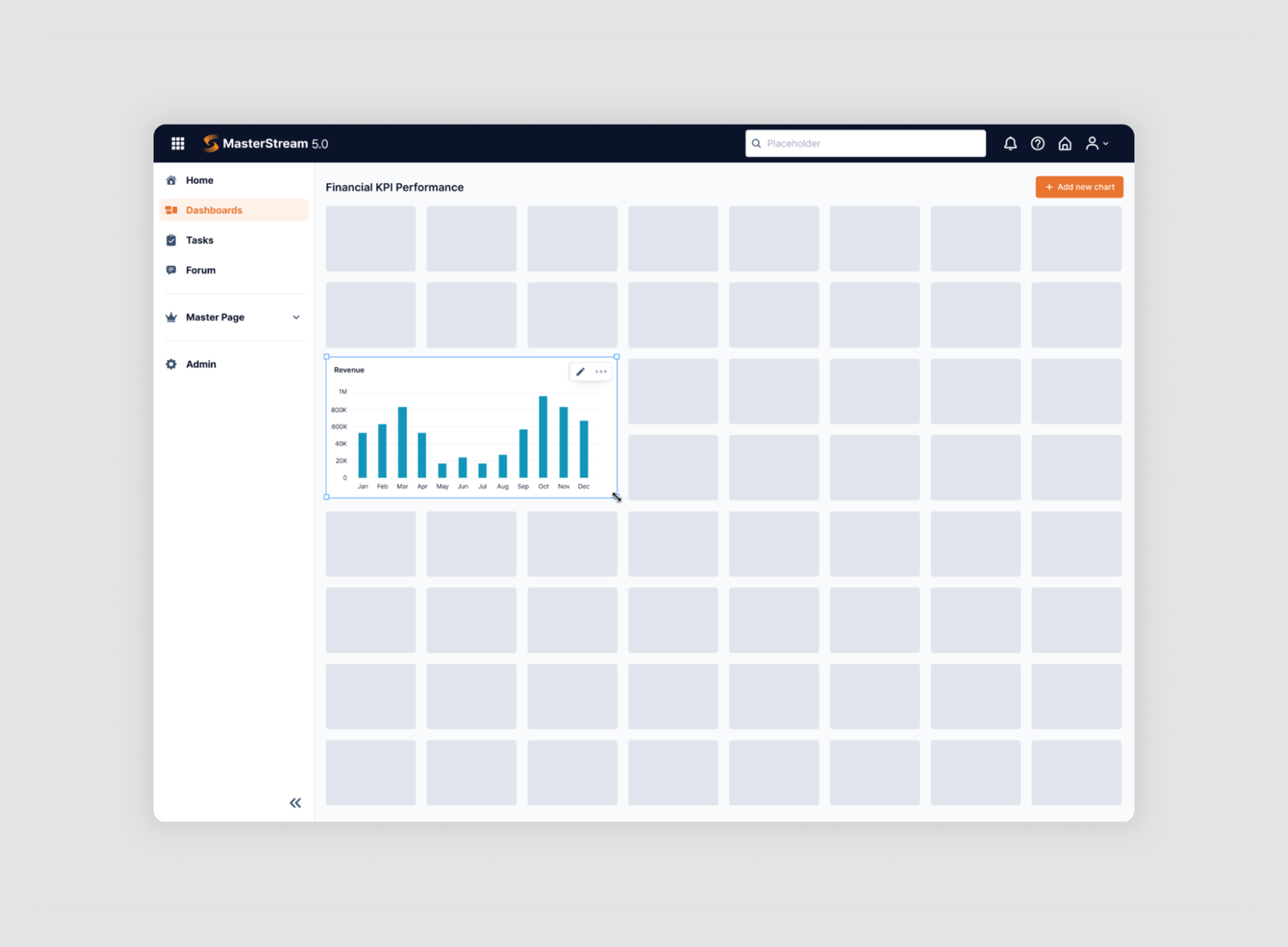Select the Dec bar in Revenue chart
Viewport: 1288px width, 947px height.
tap(583, 449)
